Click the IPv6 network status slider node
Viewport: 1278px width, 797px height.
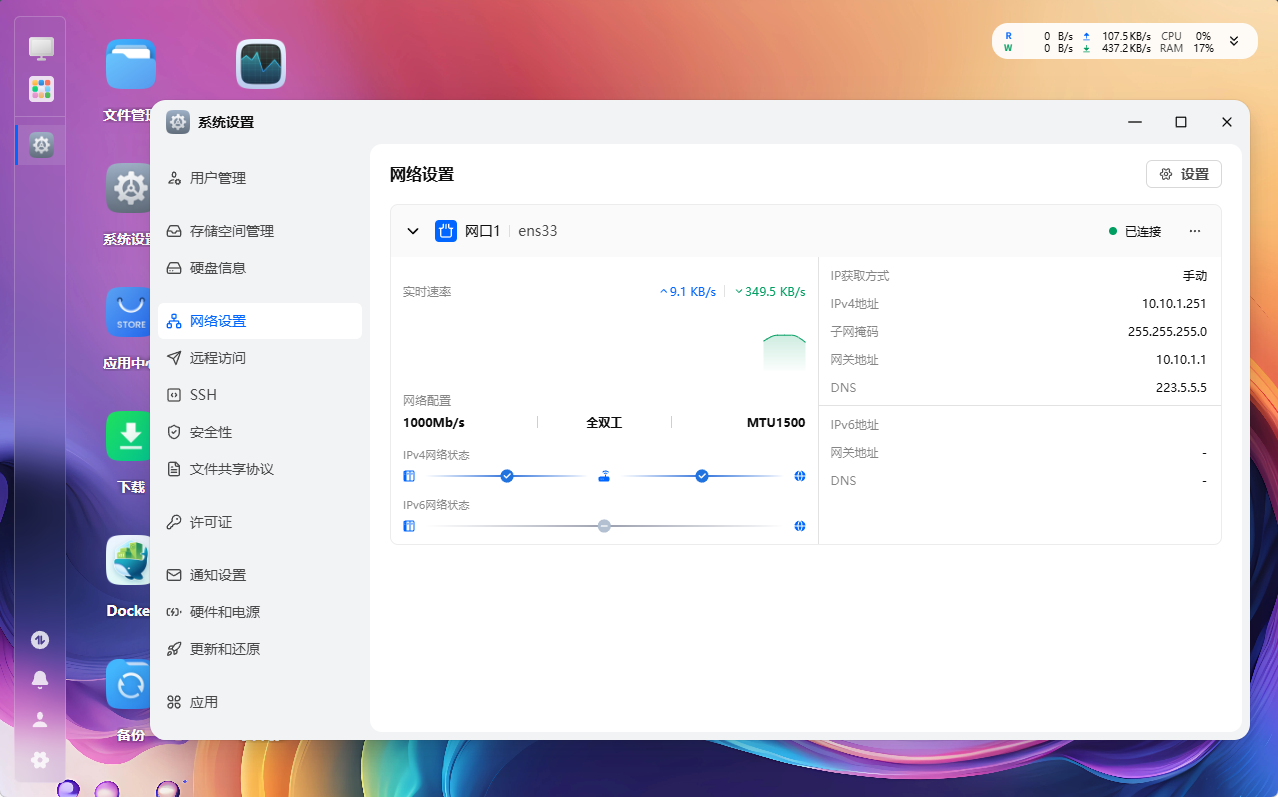tap(604, 526)
